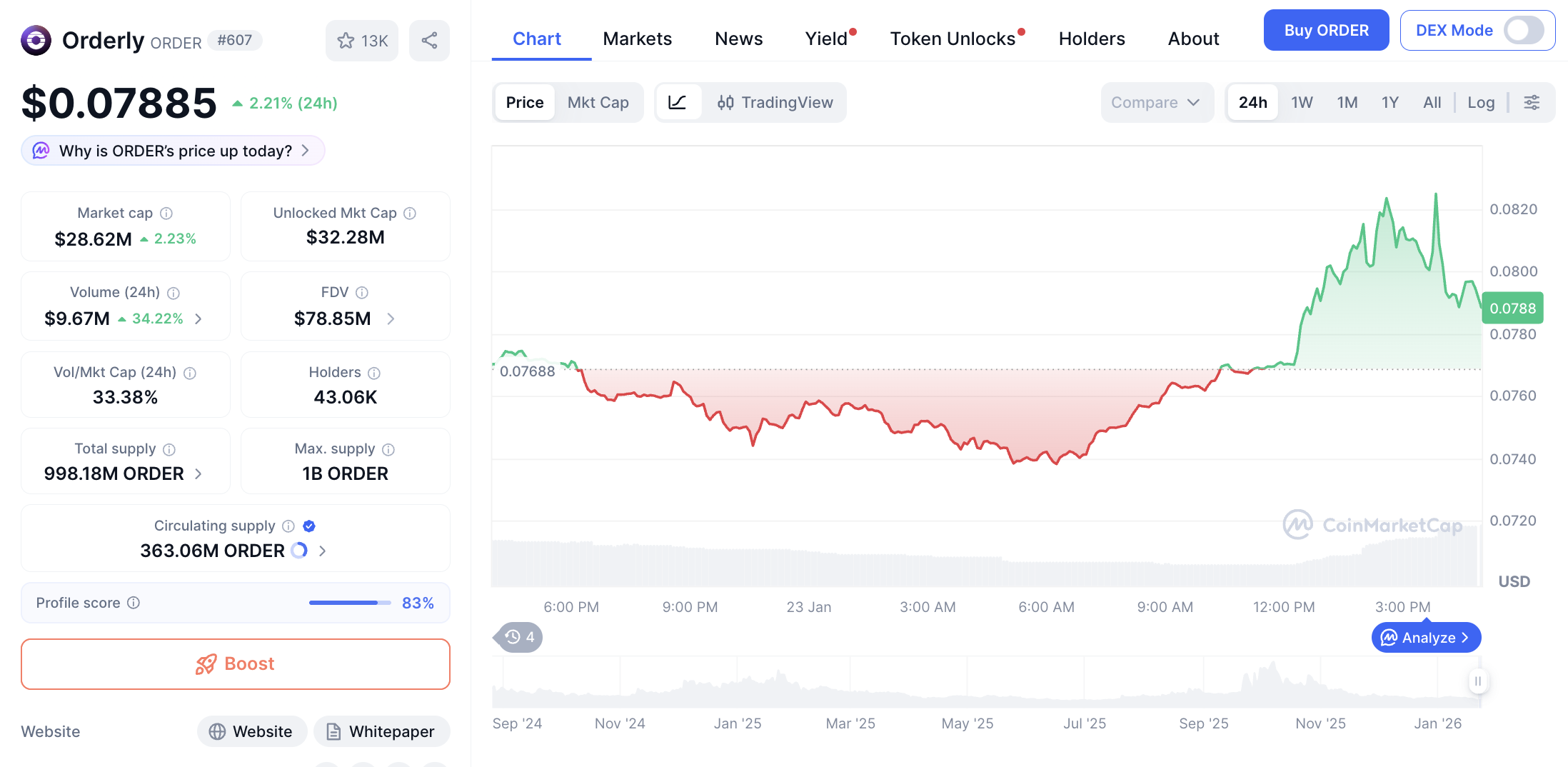Click the share icon button
This screenshot has height=767, width=1568.
coord(429,41)
